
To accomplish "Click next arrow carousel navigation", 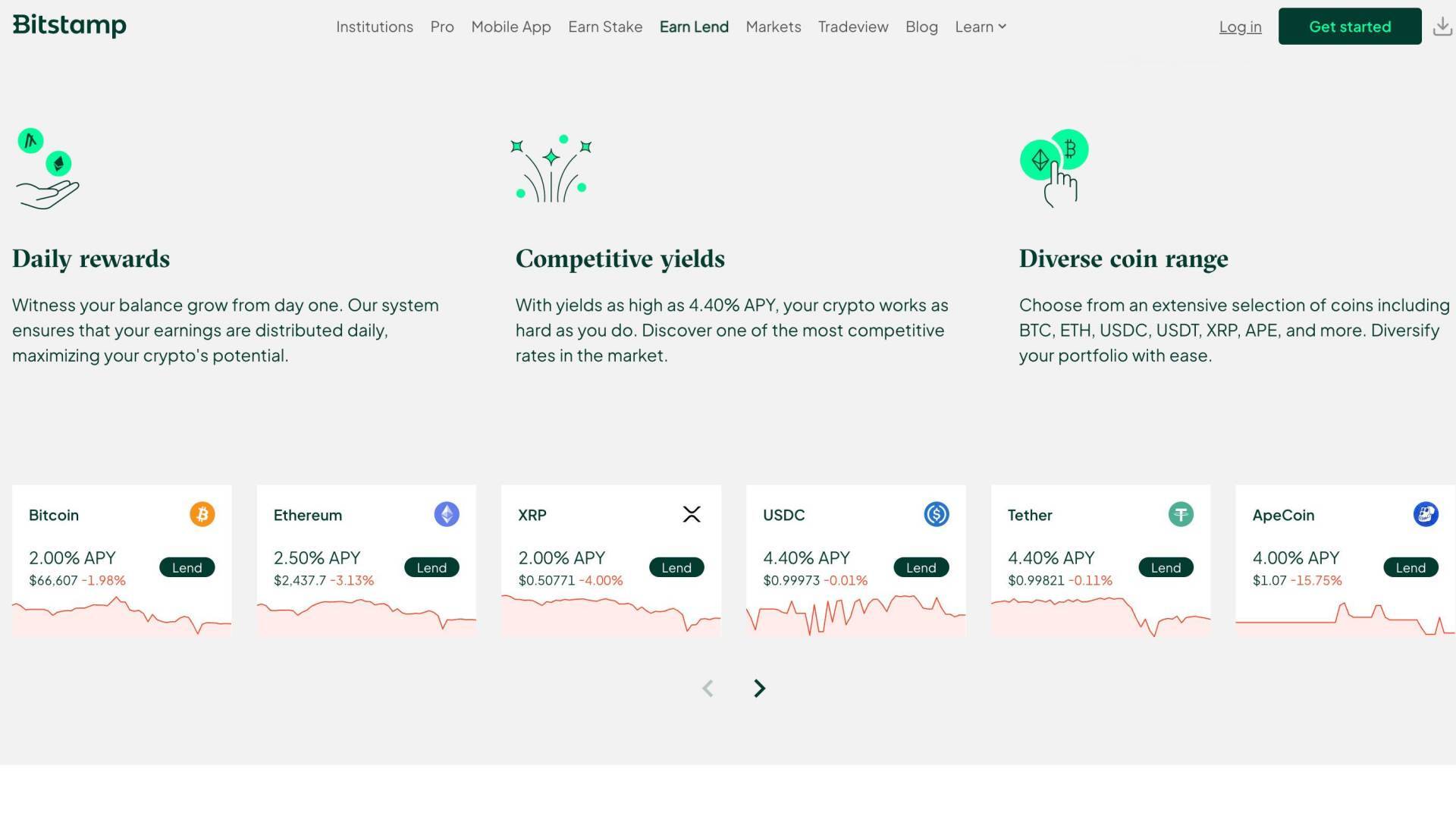I will point(760,688).
